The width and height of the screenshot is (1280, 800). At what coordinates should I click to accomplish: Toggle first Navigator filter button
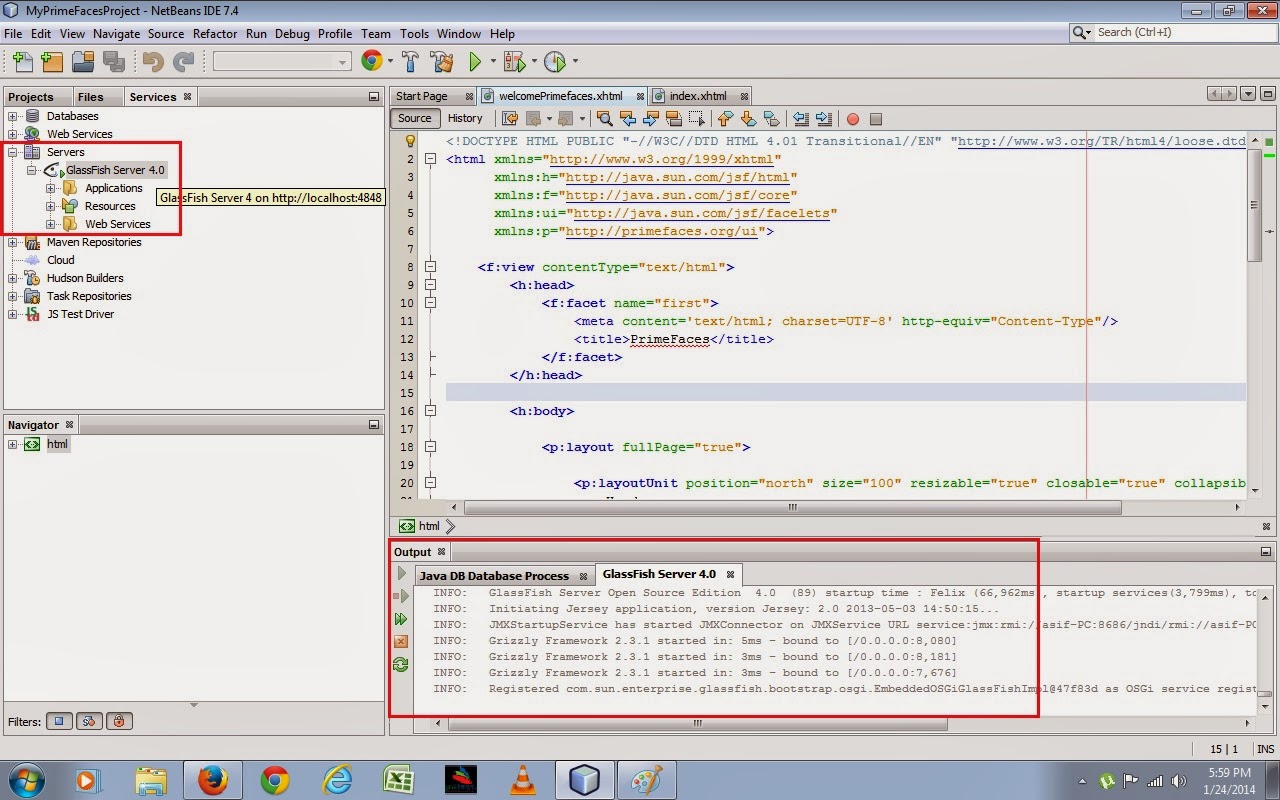pos(59,721)
